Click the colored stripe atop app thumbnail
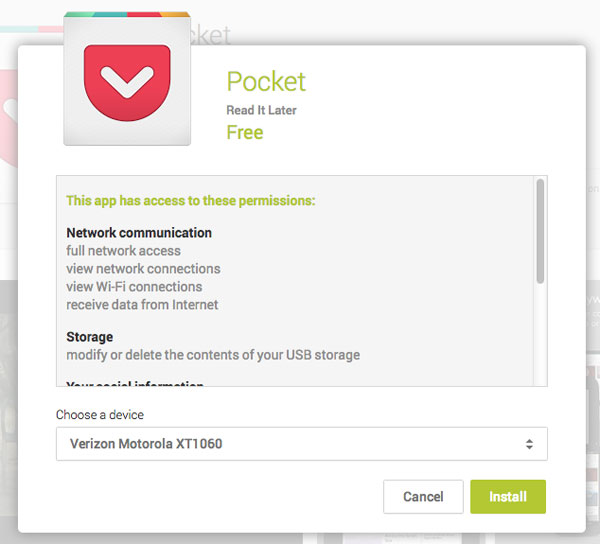This screenshot has width=600, height=544. click(x=127, y=15)
